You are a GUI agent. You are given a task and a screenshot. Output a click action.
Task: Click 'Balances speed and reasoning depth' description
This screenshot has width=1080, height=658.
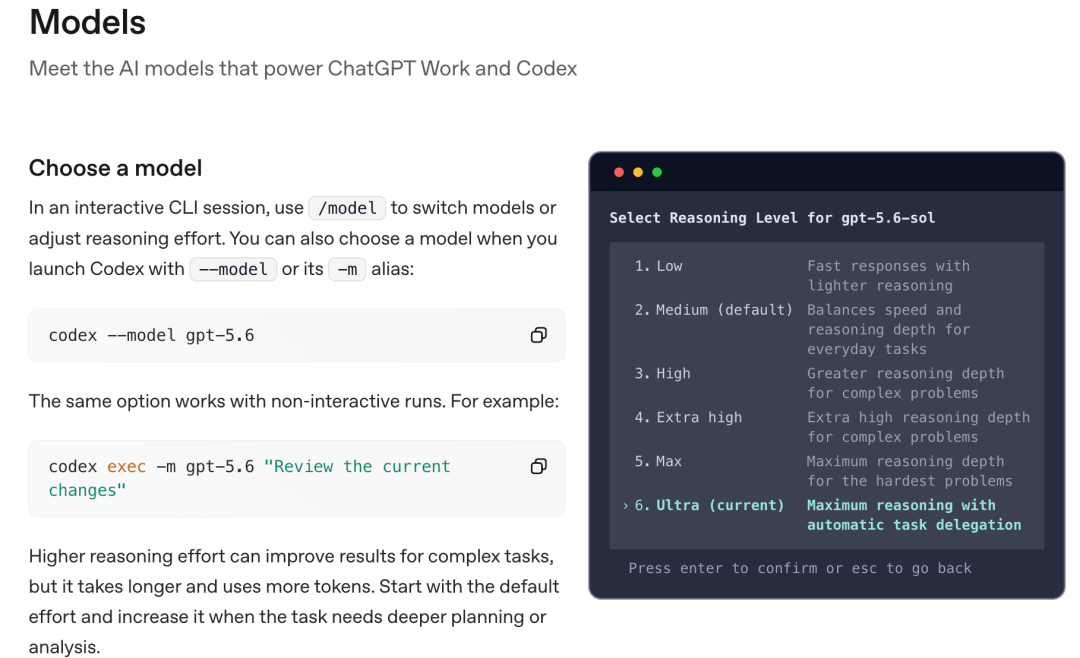point(889,329)
